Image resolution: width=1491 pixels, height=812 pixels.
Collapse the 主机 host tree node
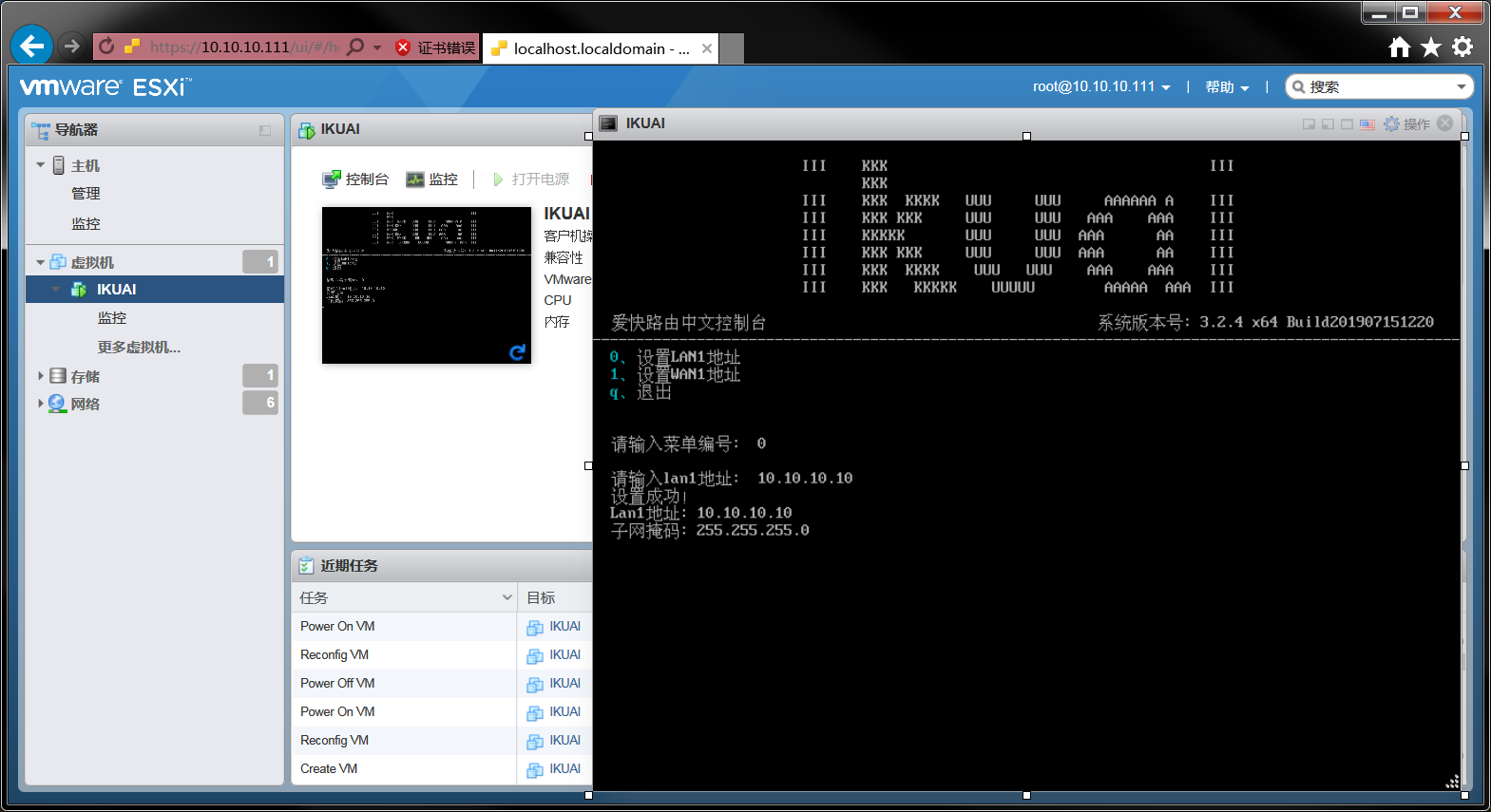point(41,165)
